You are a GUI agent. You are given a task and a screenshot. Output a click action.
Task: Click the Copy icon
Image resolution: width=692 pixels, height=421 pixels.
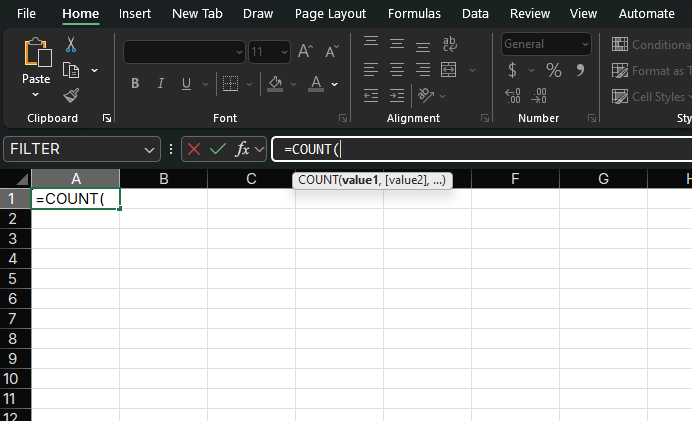click(71, 70)
